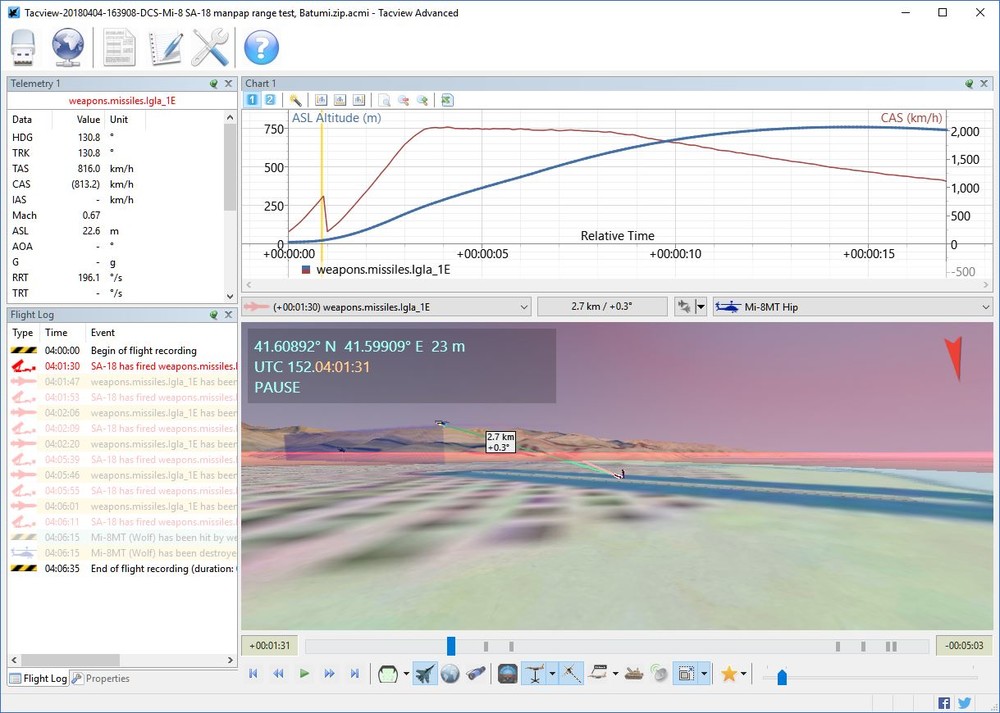Image resolution: width=1000 pixels, height=713 pixels.
Task: Click the Facebook icon in status bar
Action: 944,702
